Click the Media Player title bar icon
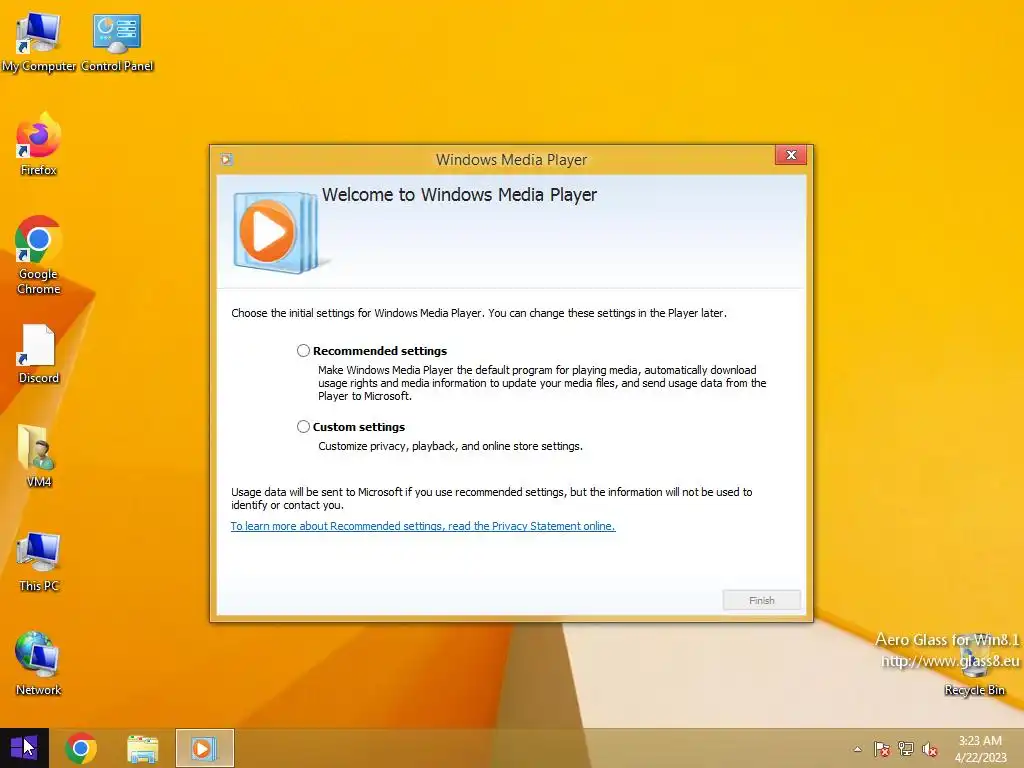 pos(227,159)
